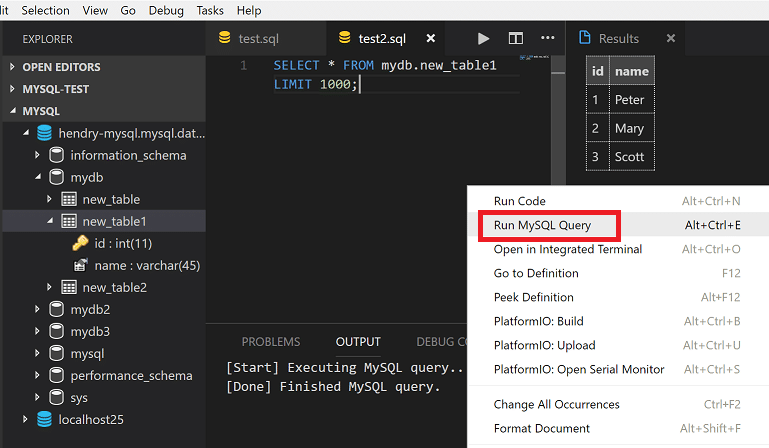769x448 pixels.
Task: Click the test2.sql database file icon
Action: click(345, 37)
